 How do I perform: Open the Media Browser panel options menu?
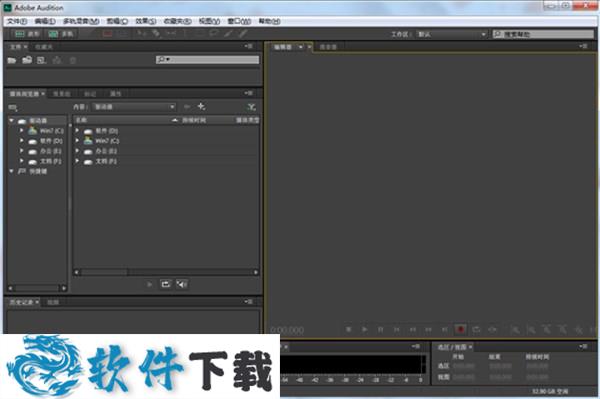pyautogui.click(x=248, y=93)
